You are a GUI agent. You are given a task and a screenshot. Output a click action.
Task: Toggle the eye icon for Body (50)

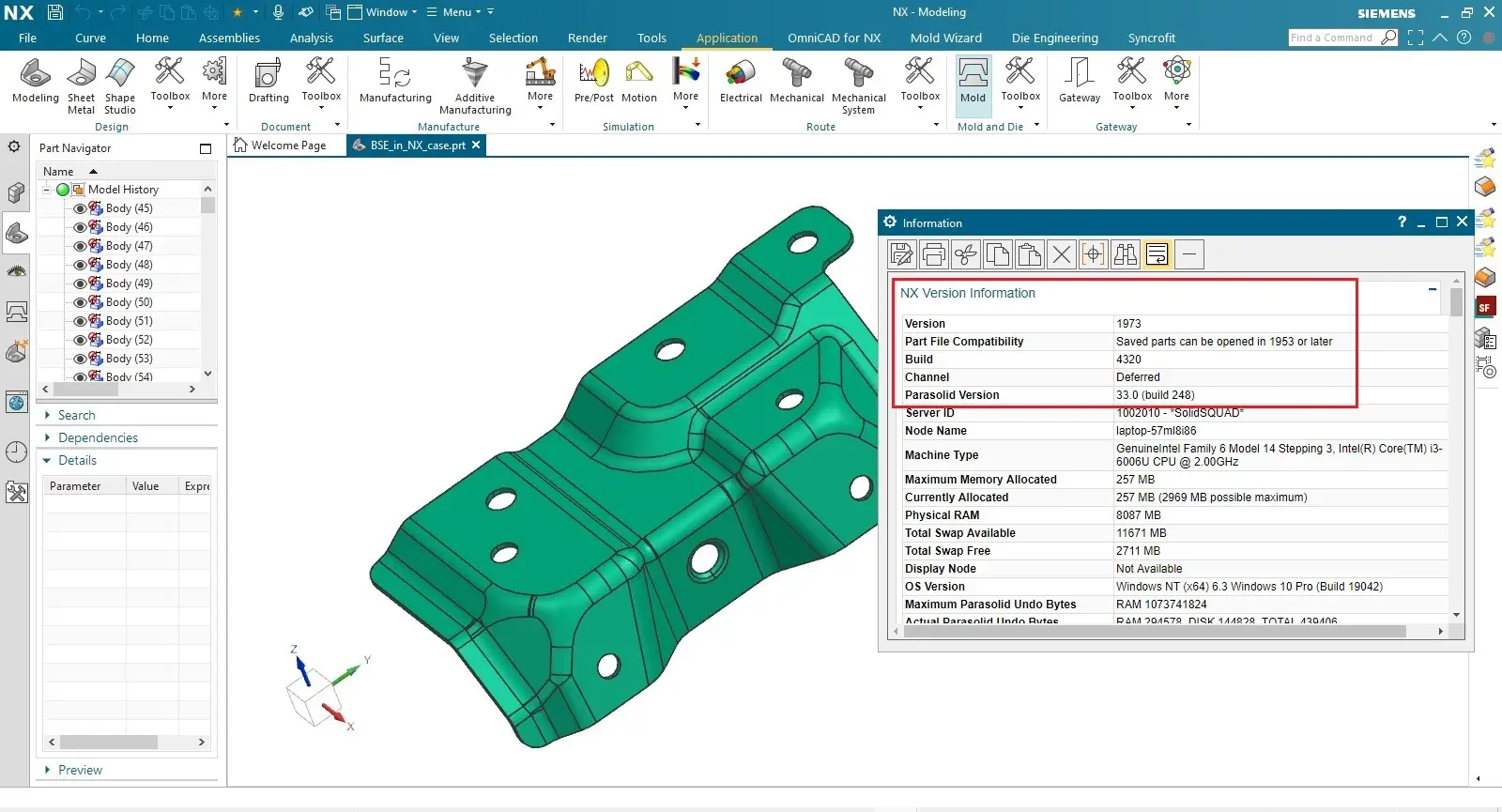[80, 302]
